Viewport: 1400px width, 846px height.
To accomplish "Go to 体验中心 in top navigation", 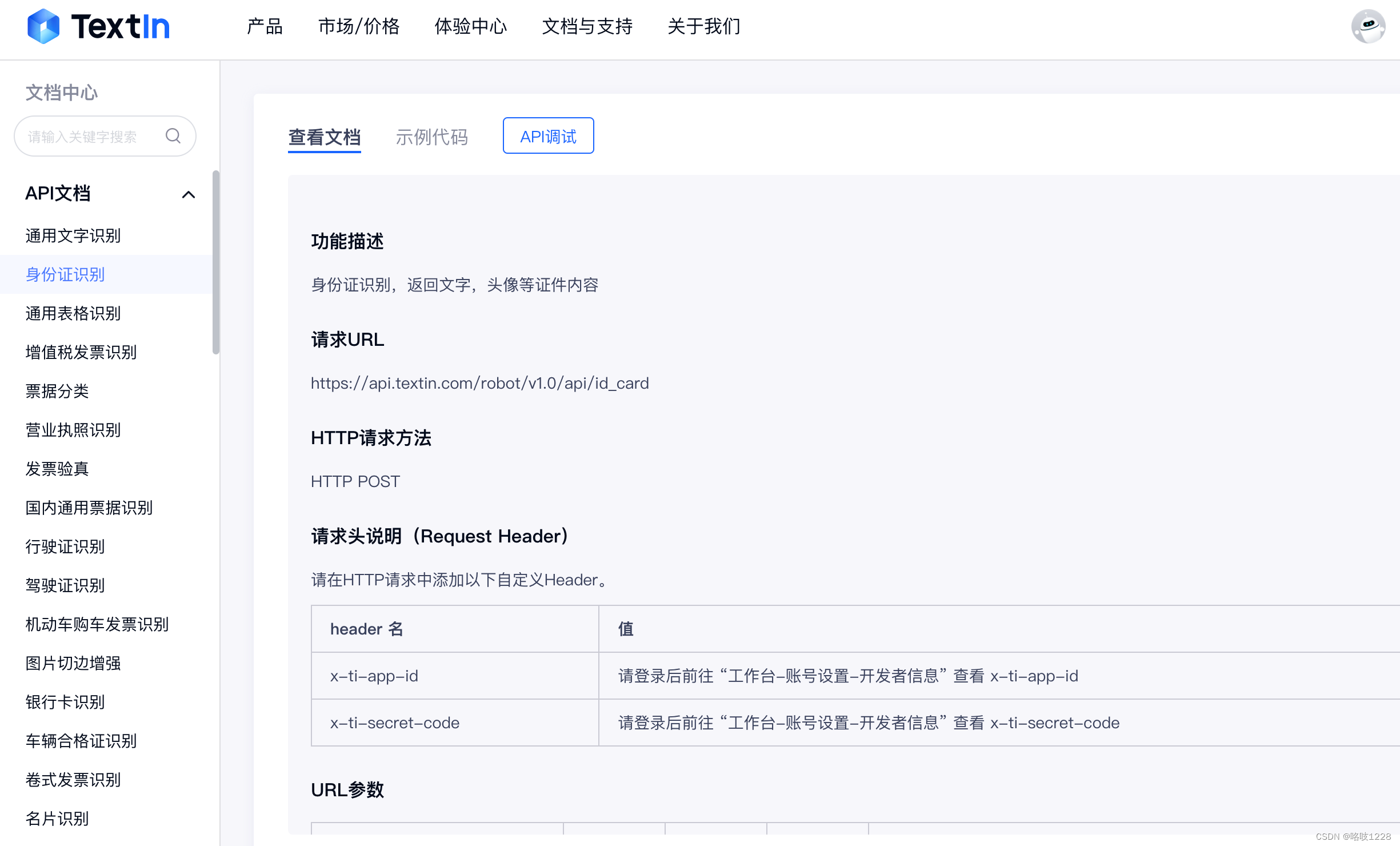I will [x=471, y=26].
